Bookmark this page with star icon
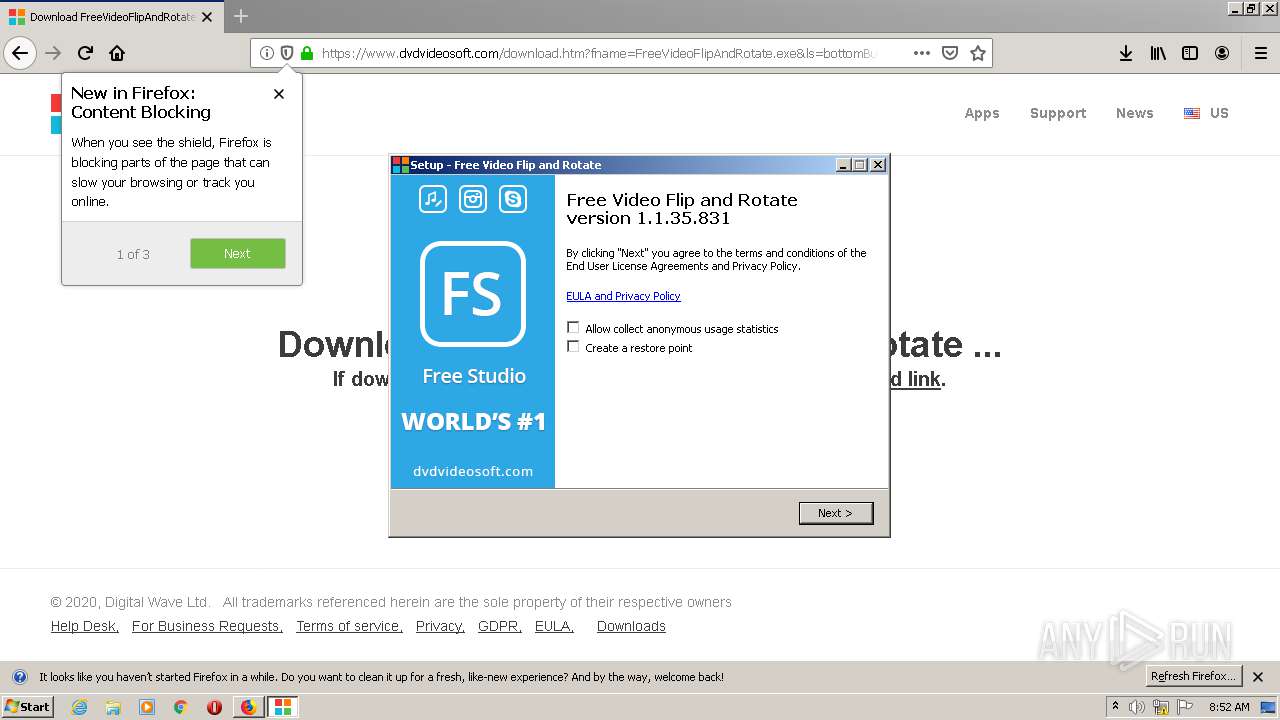Image resolution: width=1280 pixels, height=720 pixels. point(978,53)
